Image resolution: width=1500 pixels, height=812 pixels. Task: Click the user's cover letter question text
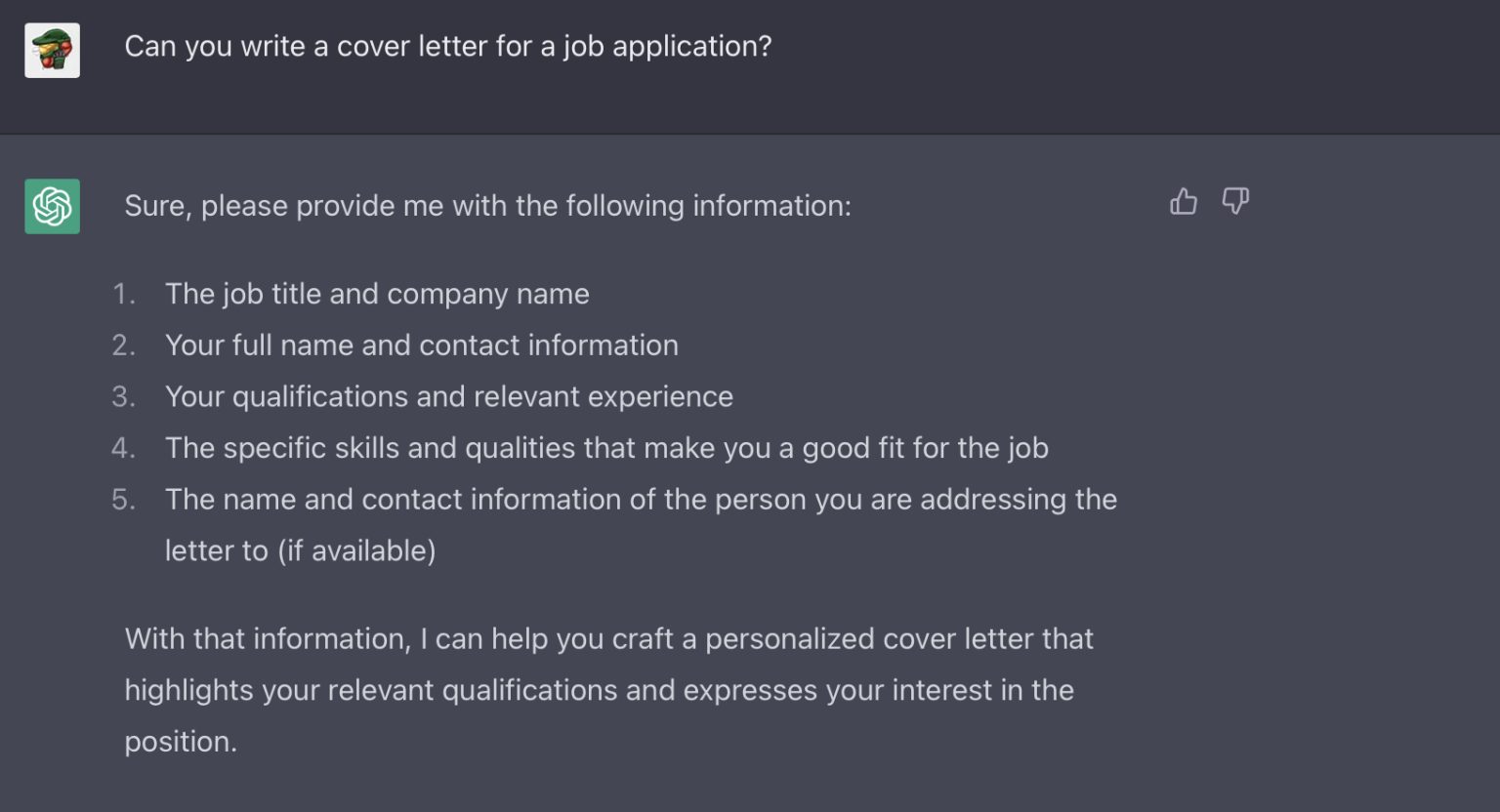click(448, 46)
